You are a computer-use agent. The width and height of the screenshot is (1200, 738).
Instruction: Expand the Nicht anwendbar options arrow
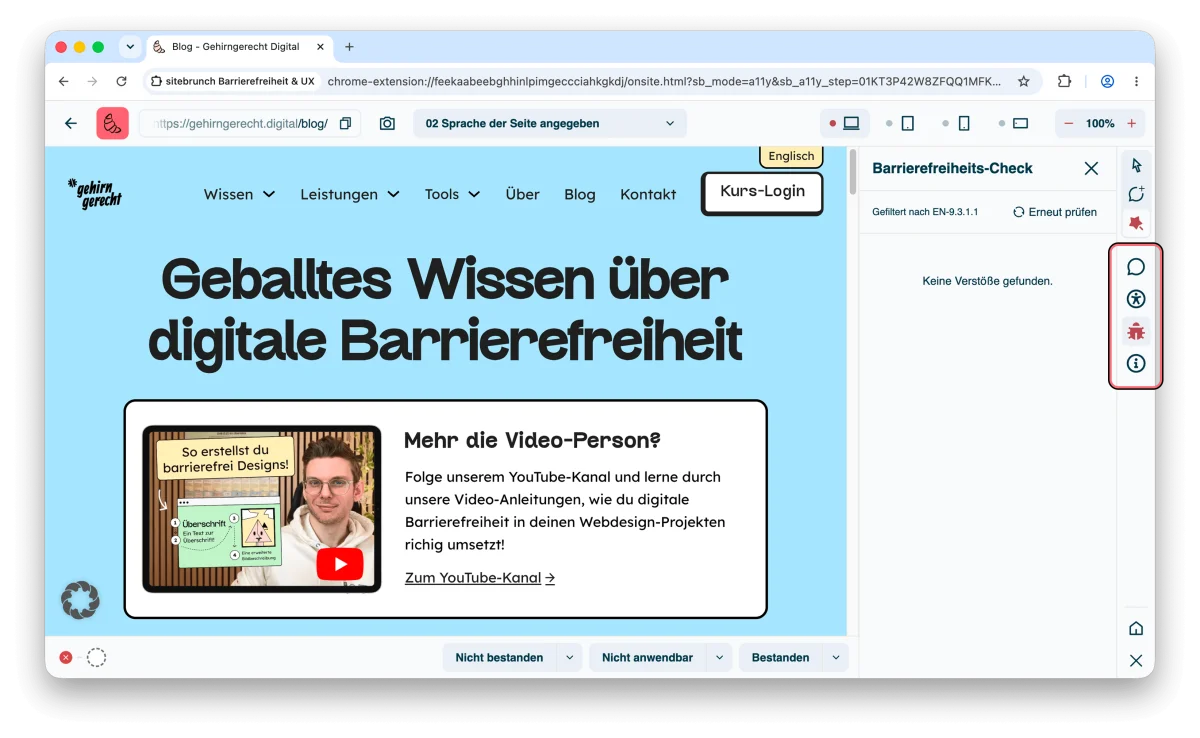click(719, 657)
